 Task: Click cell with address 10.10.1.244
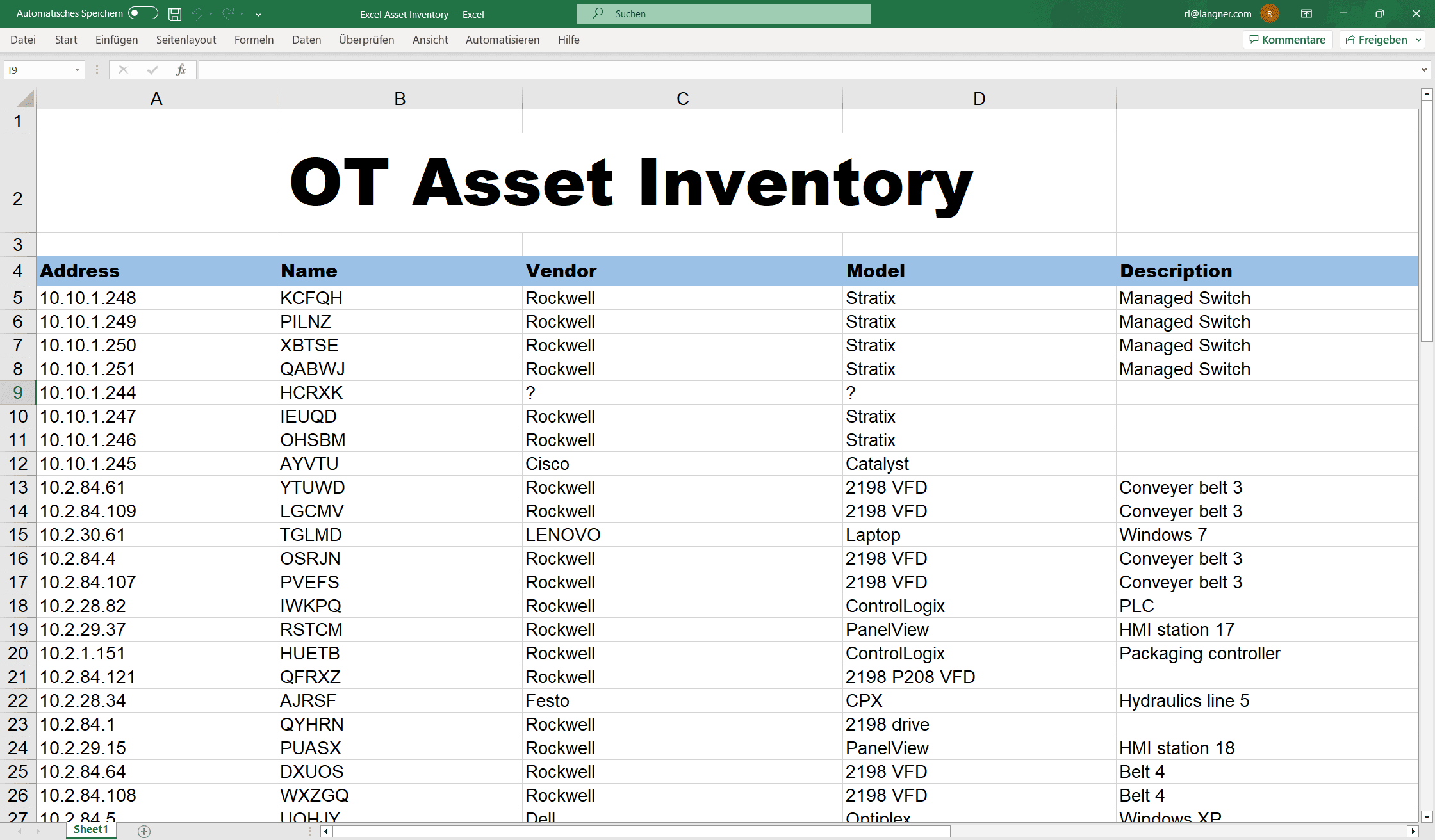pos(156,392)
